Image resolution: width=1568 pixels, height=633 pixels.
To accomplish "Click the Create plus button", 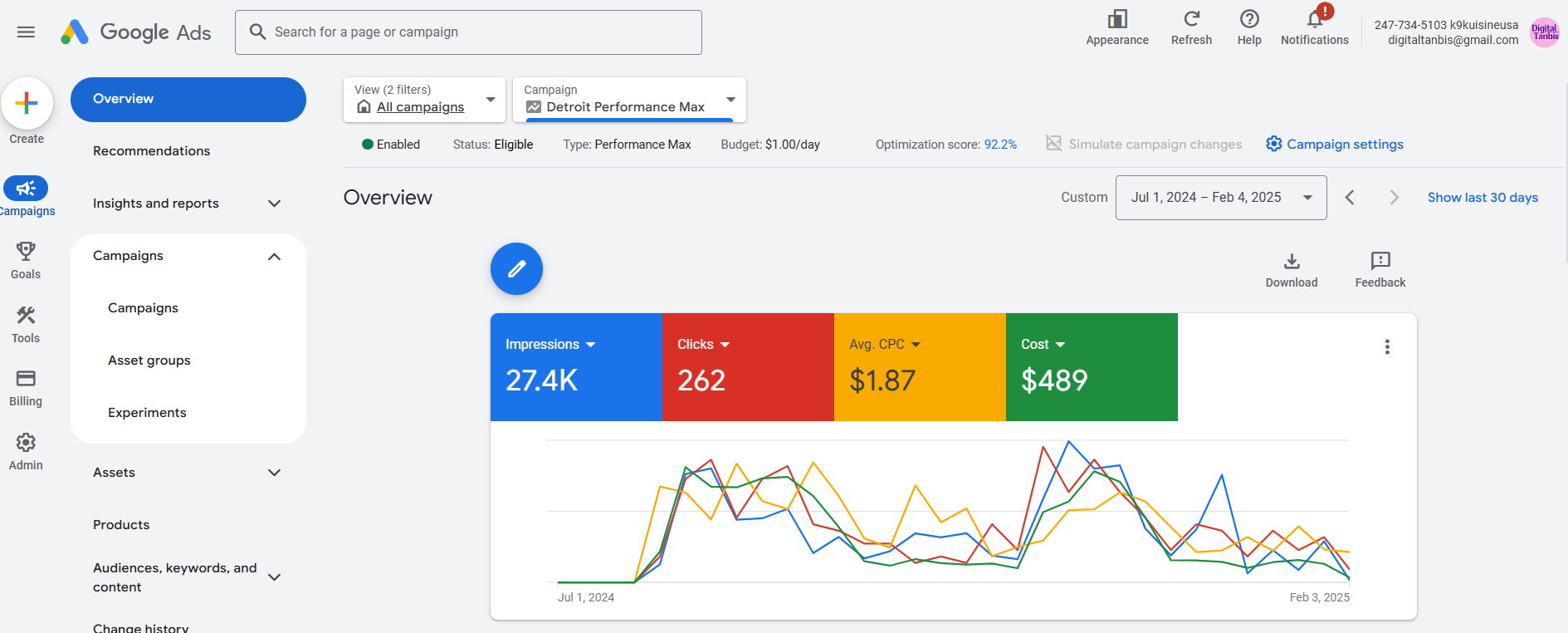I will 27,103.
